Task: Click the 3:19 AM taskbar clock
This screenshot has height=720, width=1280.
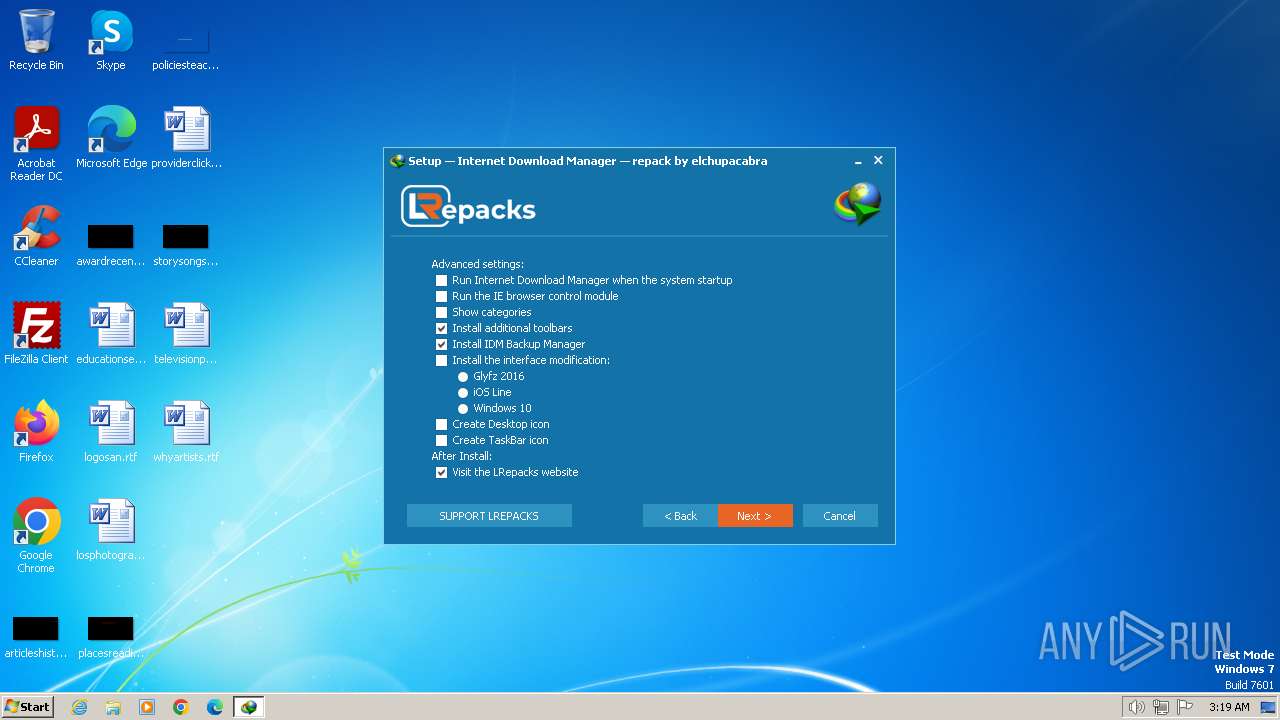Action: click(x=1229, y=707)
